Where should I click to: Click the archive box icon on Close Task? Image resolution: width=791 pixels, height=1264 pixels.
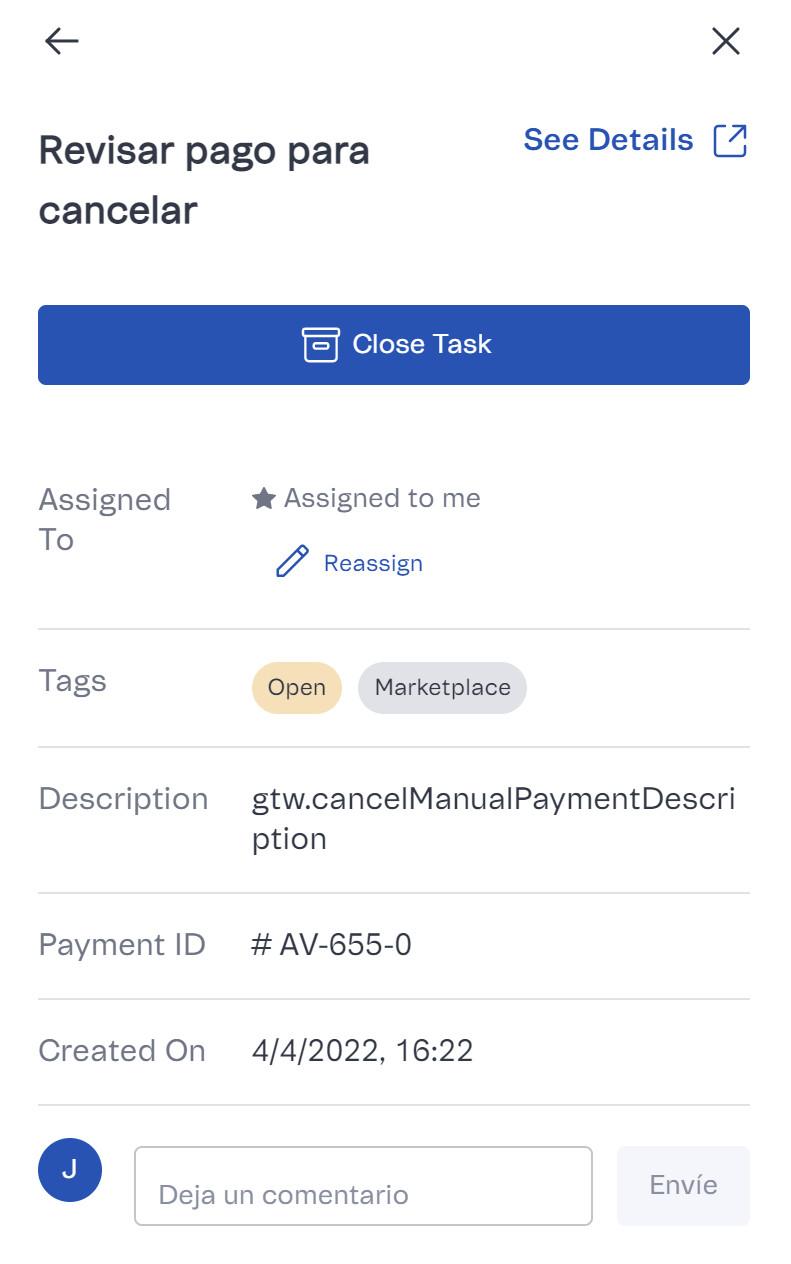click(320, 344)
